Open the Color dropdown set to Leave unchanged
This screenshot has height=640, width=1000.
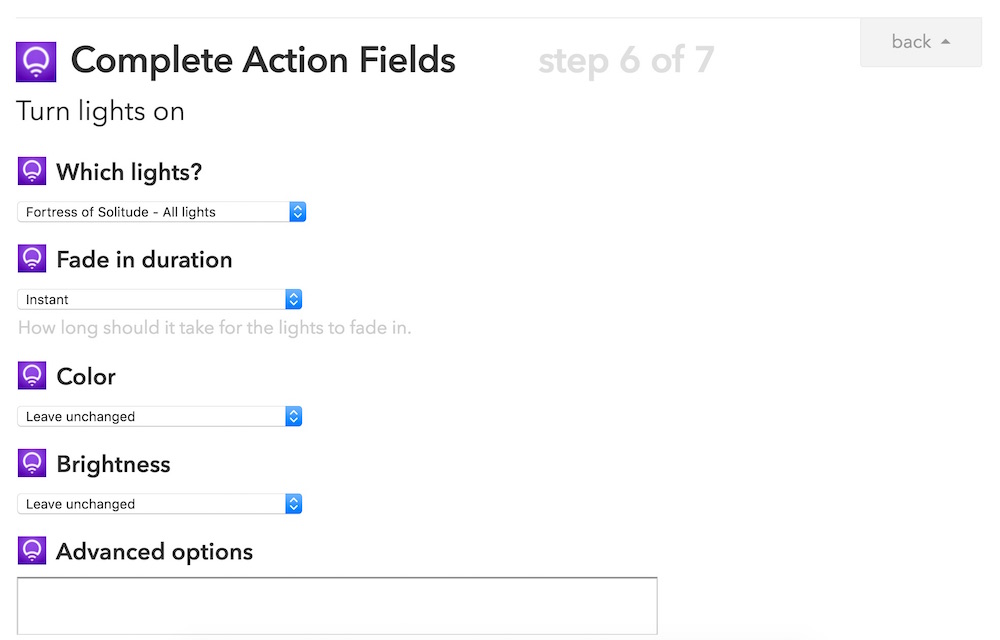(x=160, y=416)
